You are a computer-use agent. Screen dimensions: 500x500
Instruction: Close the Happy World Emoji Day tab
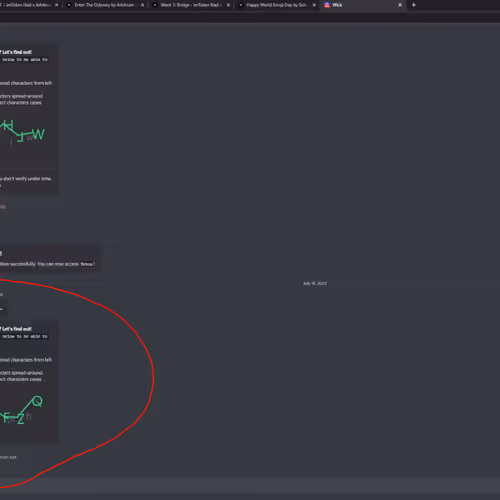314,5
